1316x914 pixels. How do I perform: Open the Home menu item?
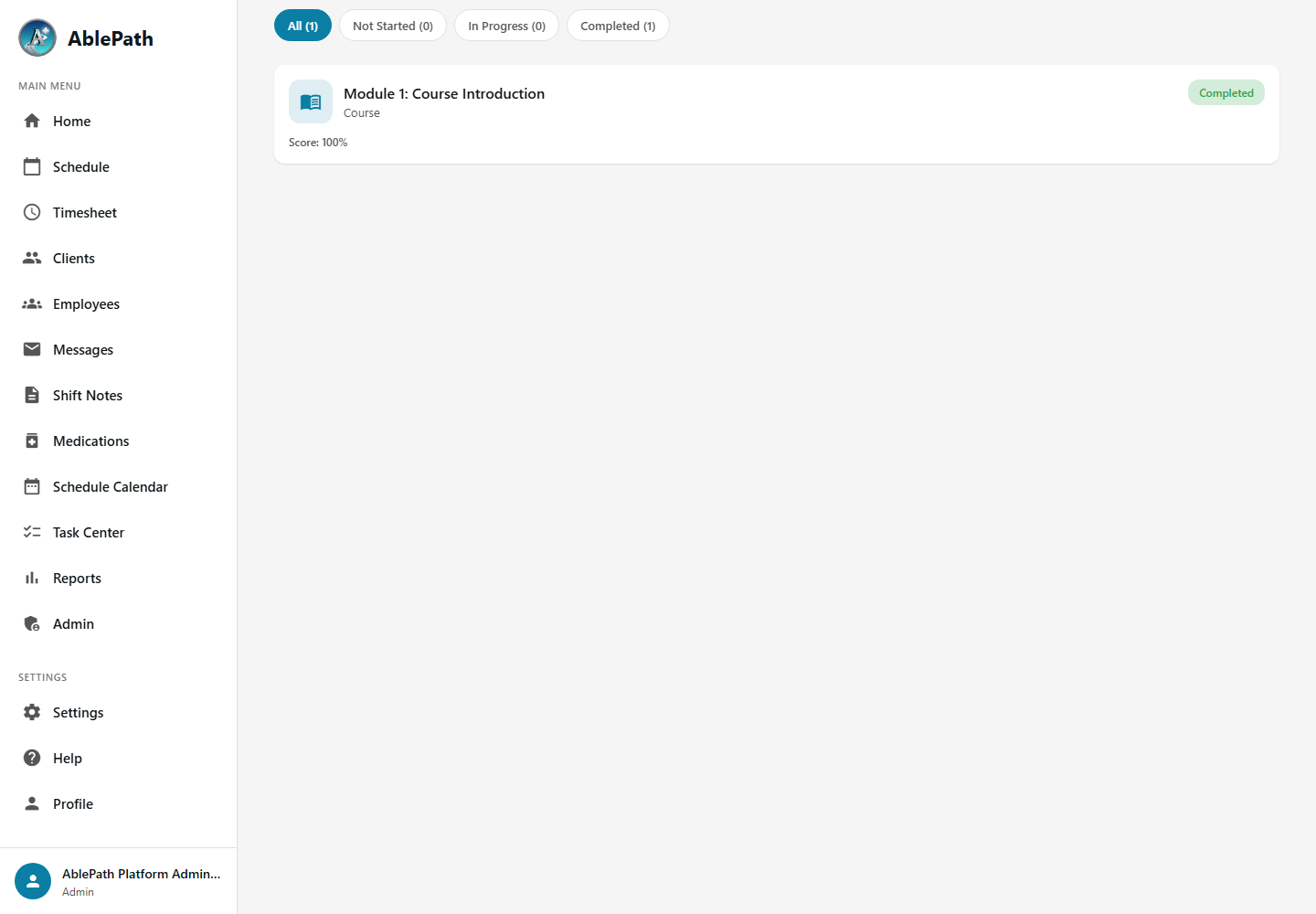(x=119, y=121)
